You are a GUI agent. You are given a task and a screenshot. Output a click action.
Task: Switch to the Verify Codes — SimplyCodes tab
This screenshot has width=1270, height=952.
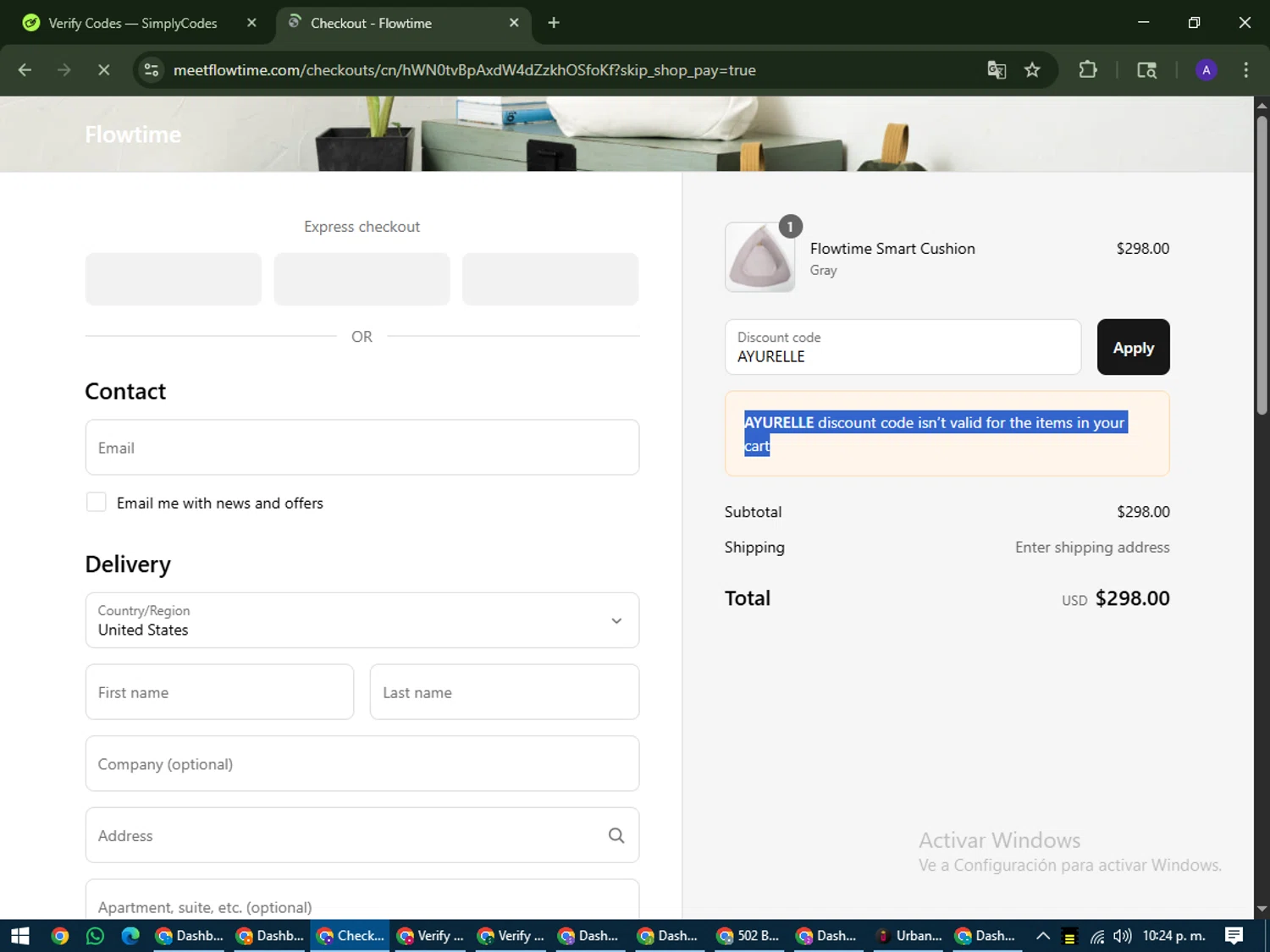pos(133,23)
